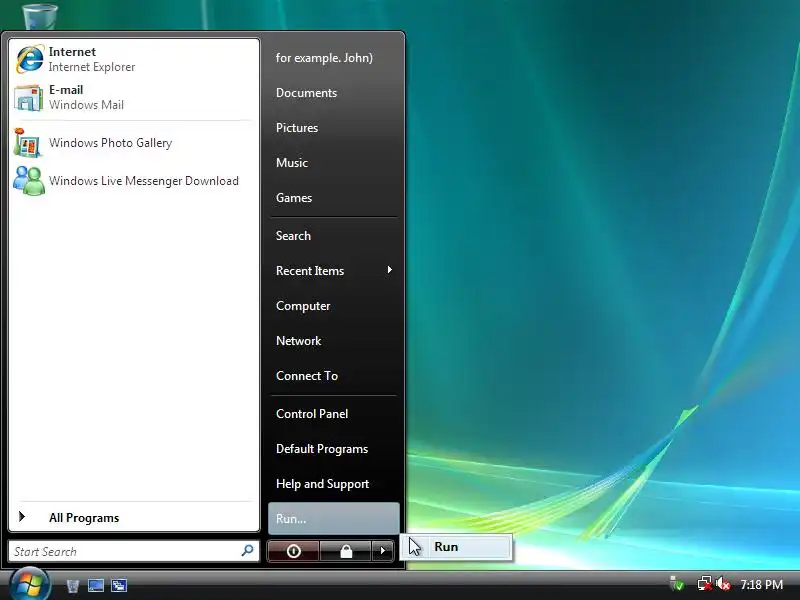Open Windows Photo Gallery
Image resolution: width=800 pixels, height=600 pixels.
(x=134, y=143)
